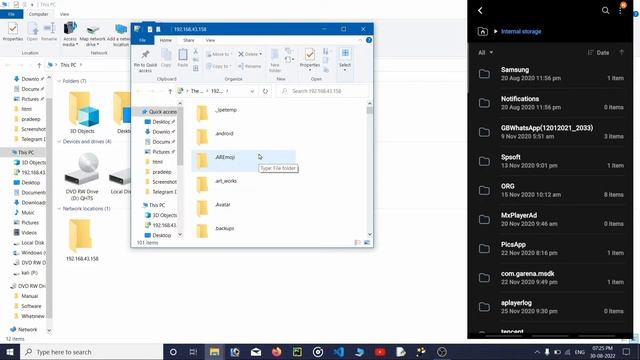Switch to large icons view in front window
Image resolution: width=640 pixels, height=360 pixels.
[367, 242]
